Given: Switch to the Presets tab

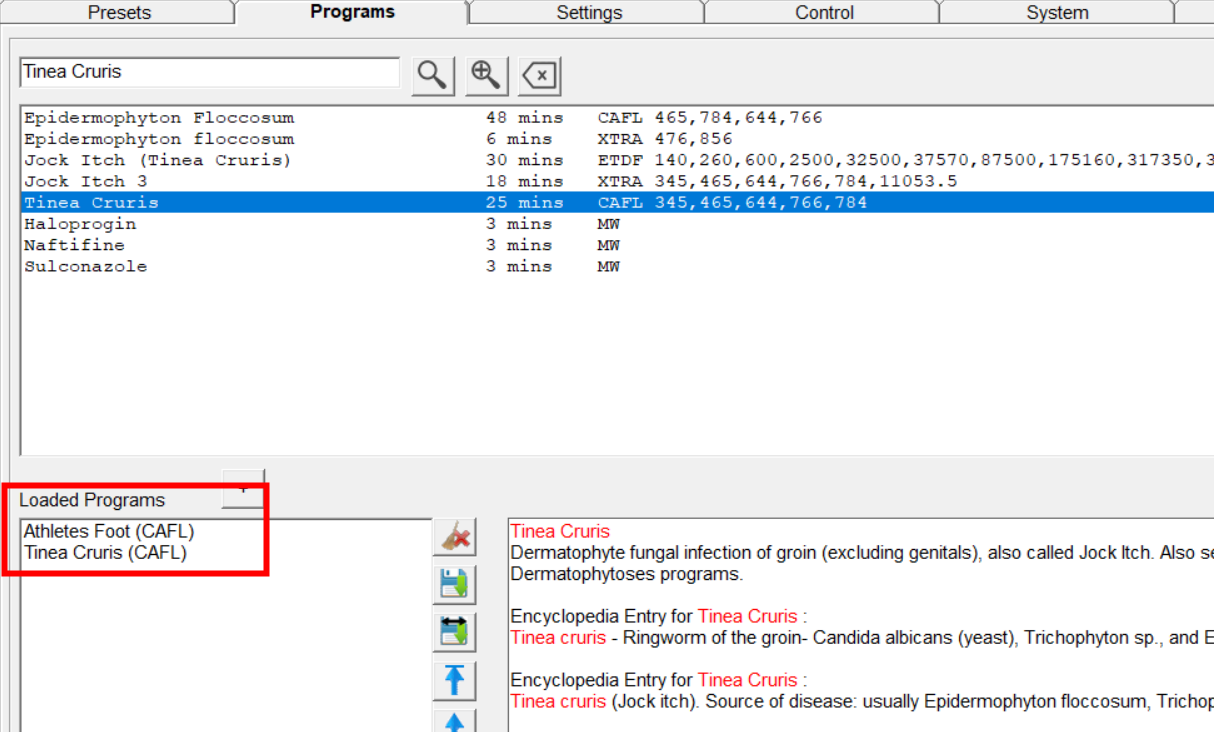Looking at the screenshot, I should pyautogui.click(x=119, y=13).
